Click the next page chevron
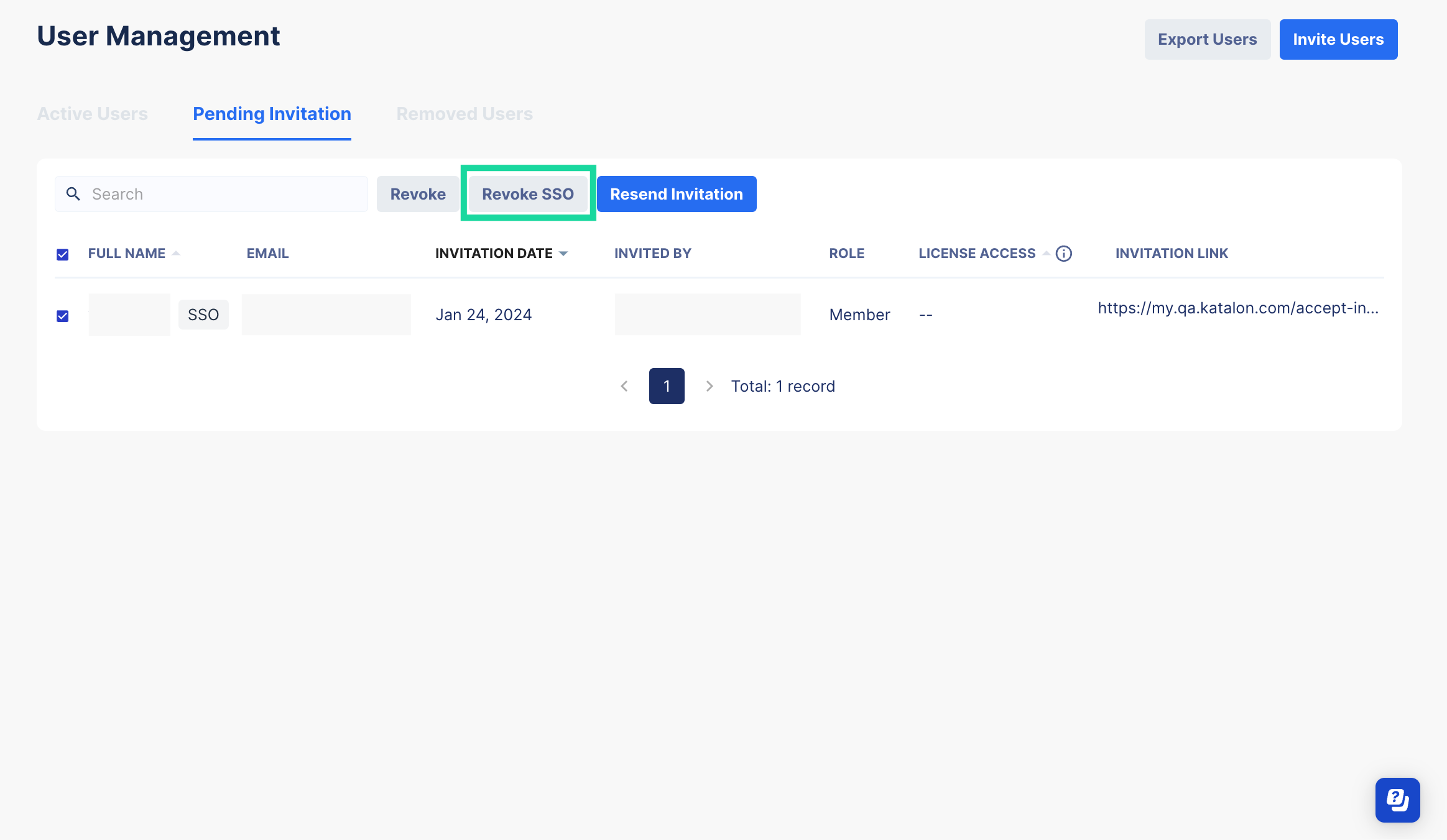1447x840 pixels. [709, 385]
